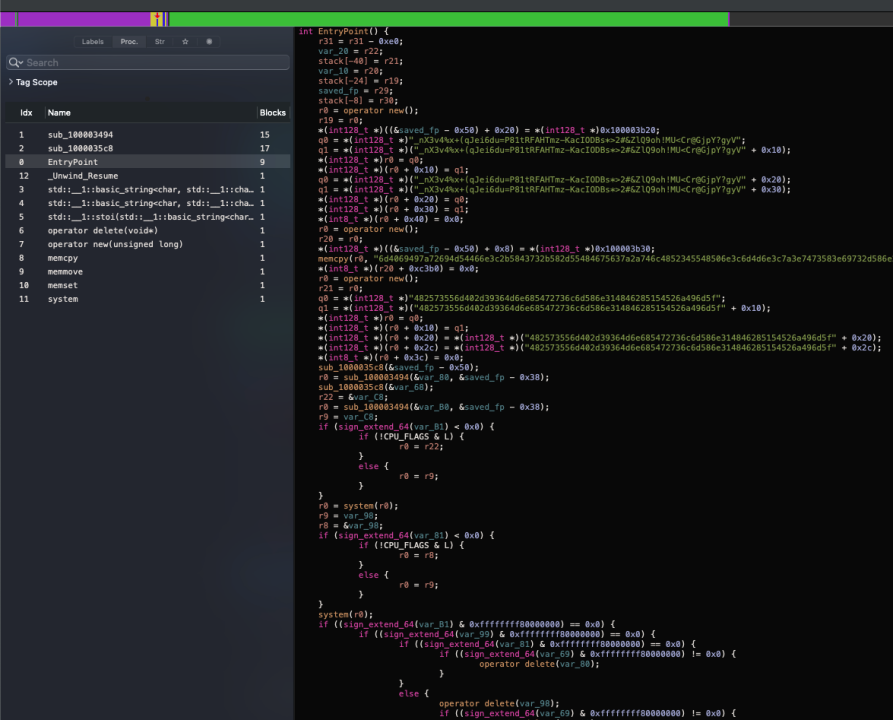The height and width of the screenshot is (720, 893).
Task: Click the line 'saved_fp = r29;'
Action: (355, 91)
